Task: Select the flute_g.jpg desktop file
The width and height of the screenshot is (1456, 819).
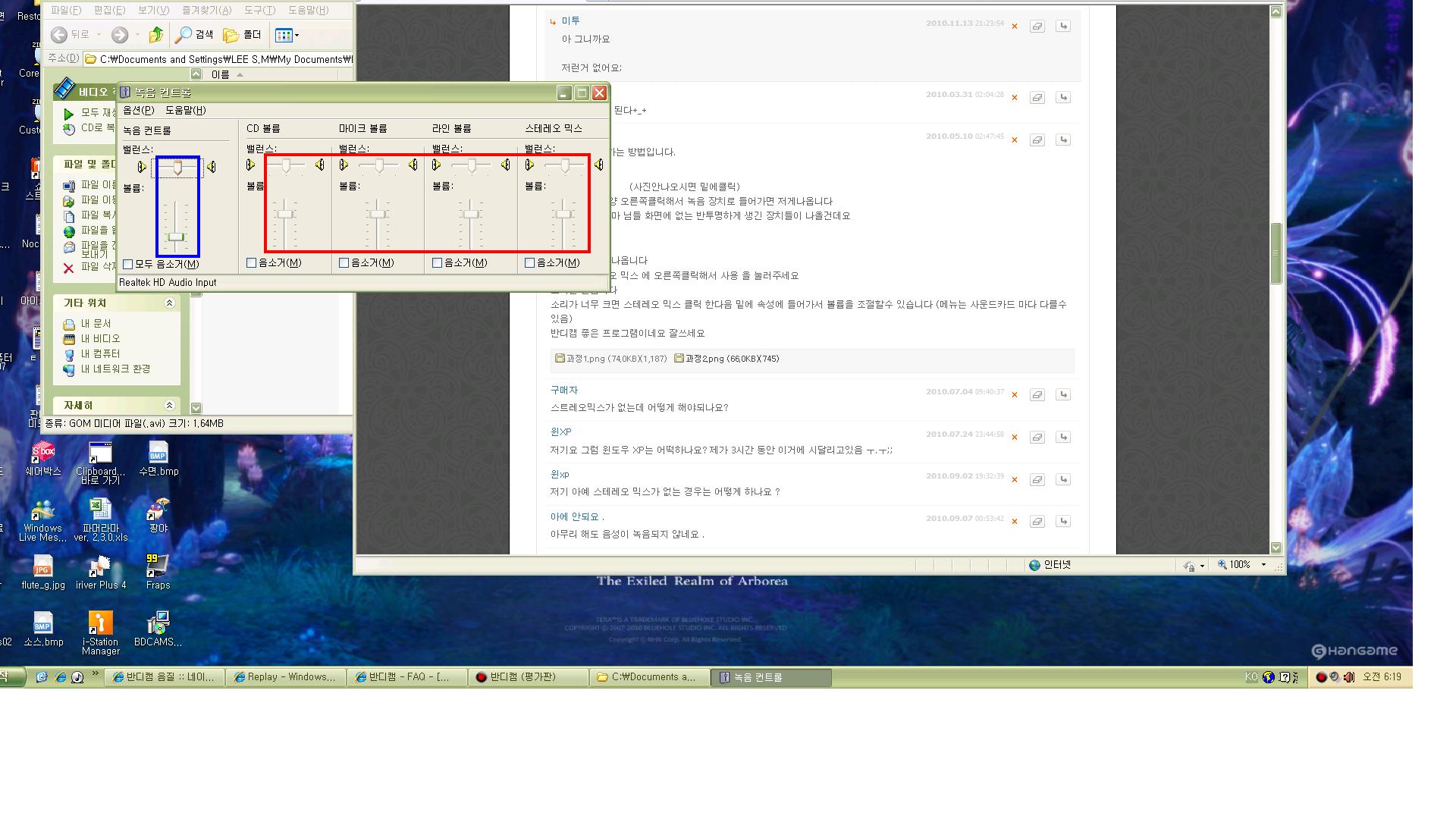Action: (x=43, y=573)
